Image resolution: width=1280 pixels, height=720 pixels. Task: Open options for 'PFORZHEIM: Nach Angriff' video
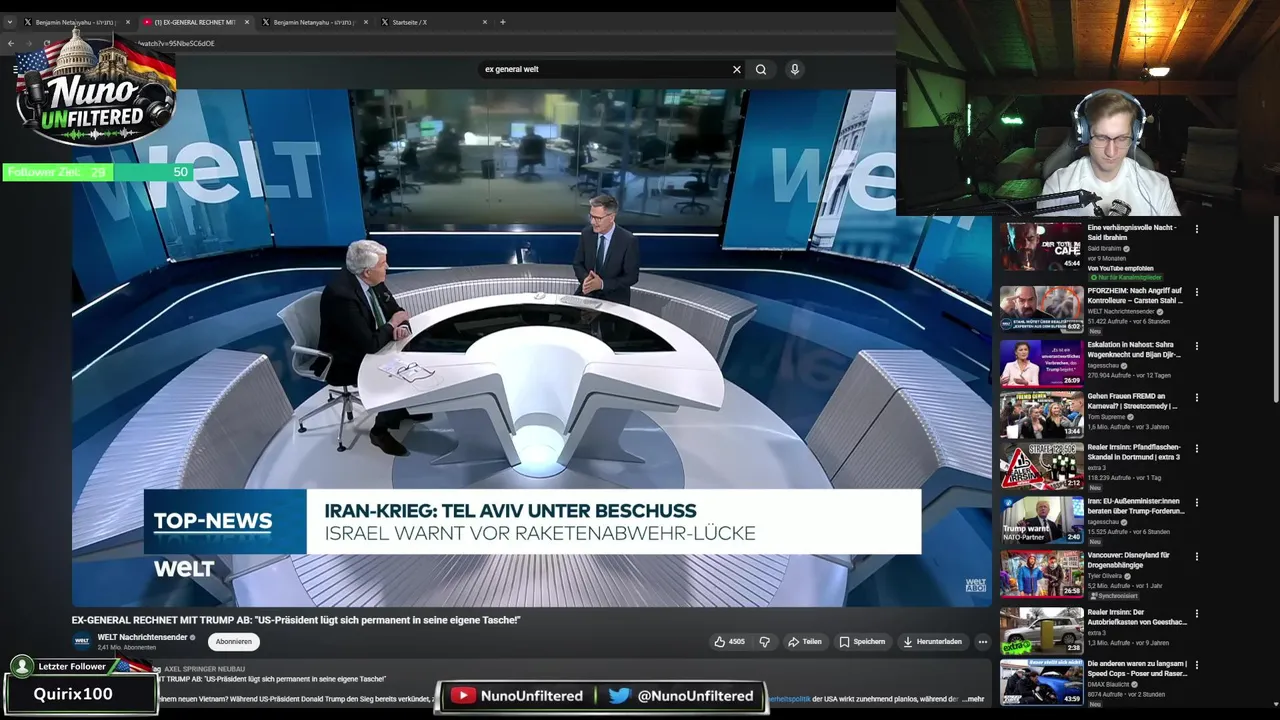click(x=1197, y=292)
